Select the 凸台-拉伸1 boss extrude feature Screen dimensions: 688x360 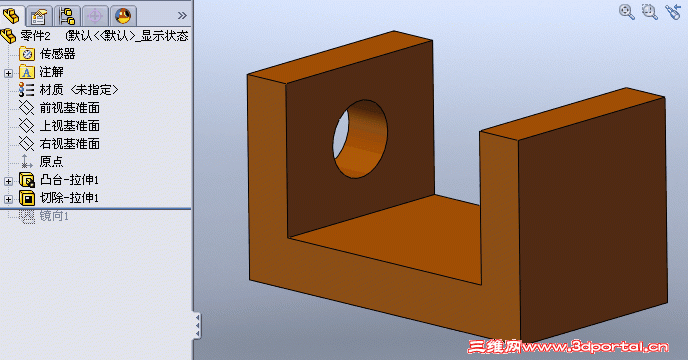click(69, 180)
